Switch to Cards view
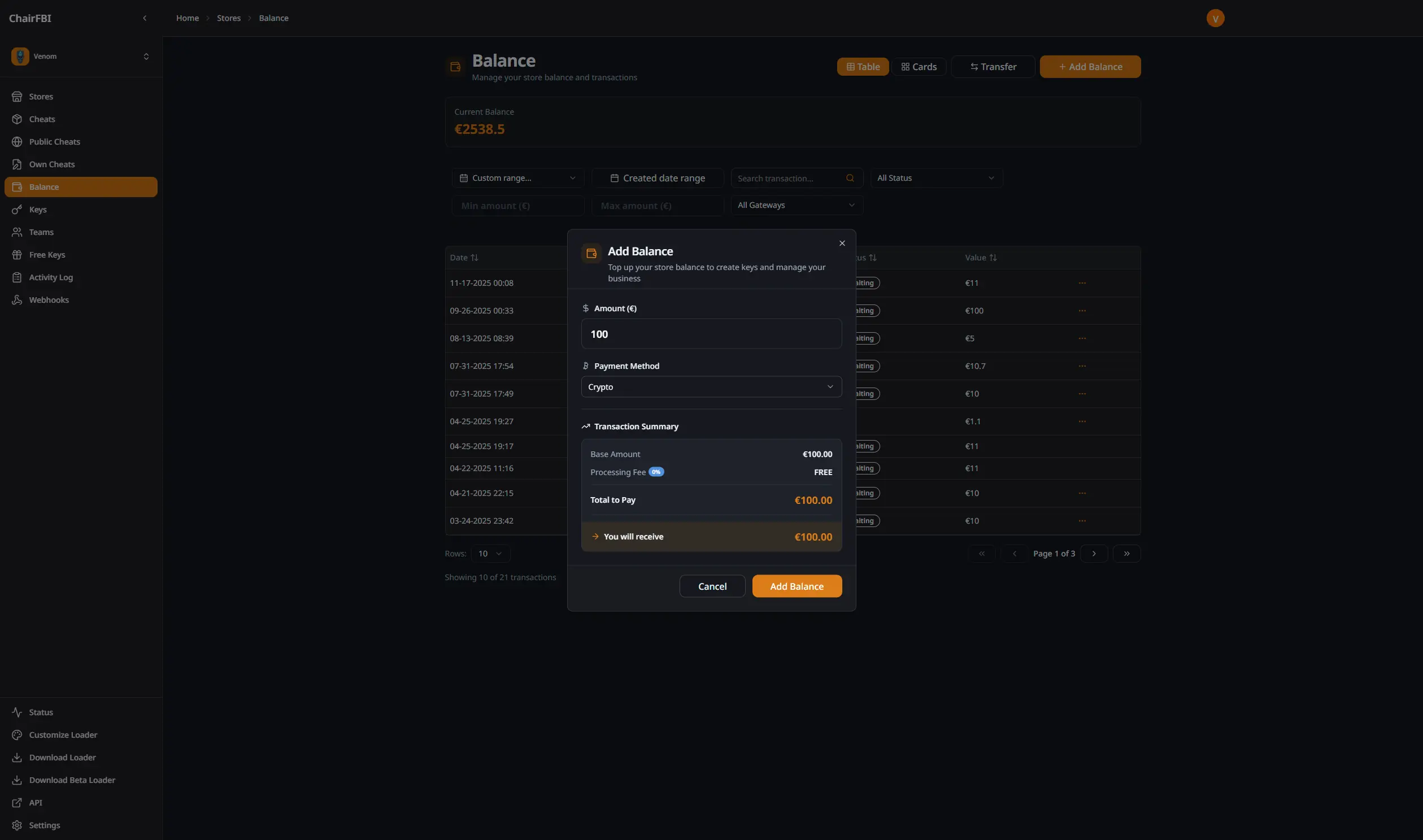The image size is (1423, 840). tap(918, 67)
